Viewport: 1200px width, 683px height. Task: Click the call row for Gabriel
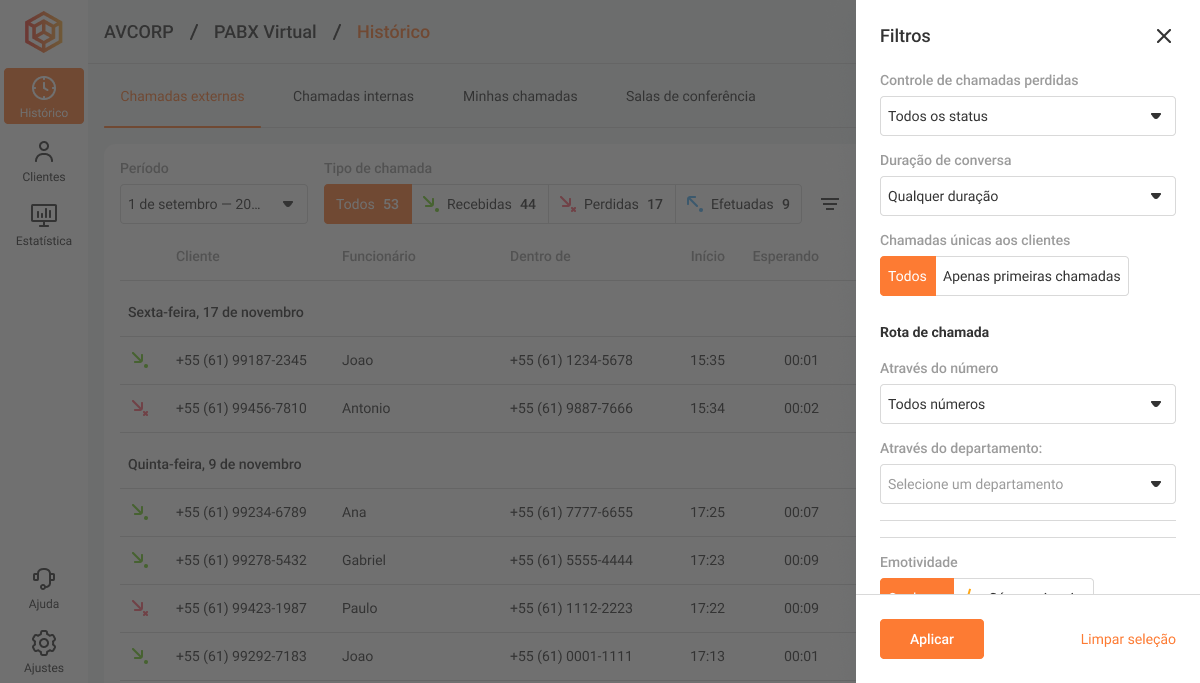pyautogui.click(x=480, y=560)
